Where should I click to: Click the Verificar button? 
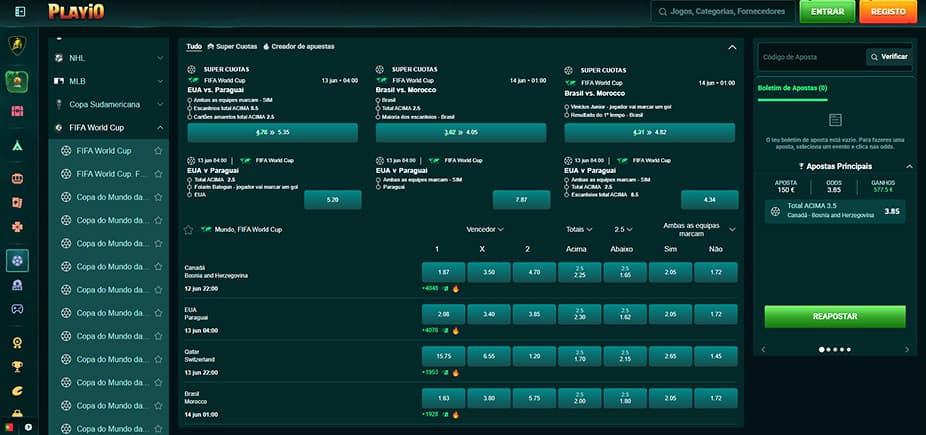(x=889, y=57)
